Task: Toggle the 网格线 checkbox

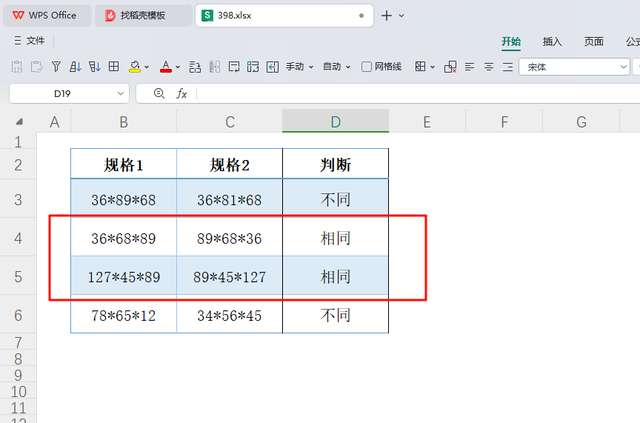Action: pos(367,67)
